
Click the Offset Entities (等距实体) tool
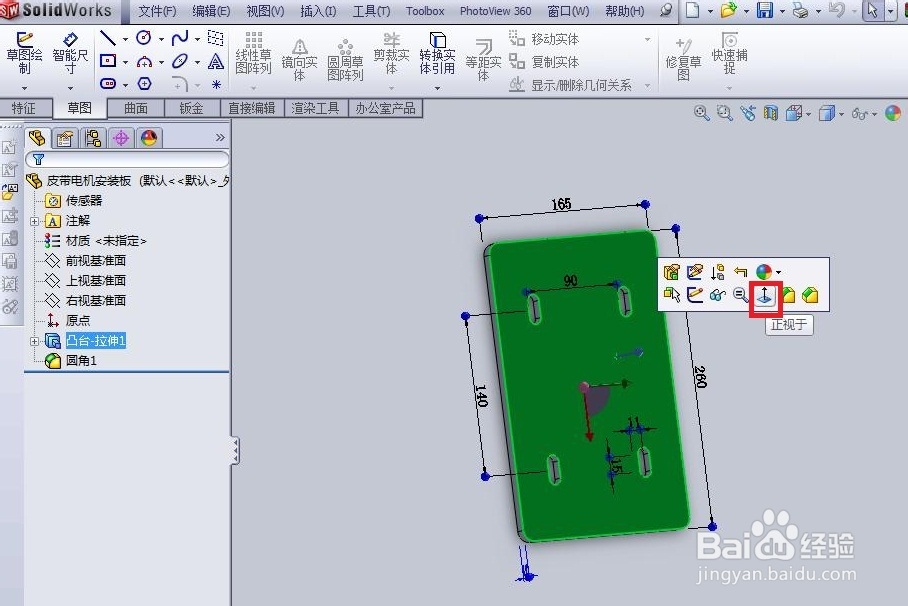coord(483,60)
